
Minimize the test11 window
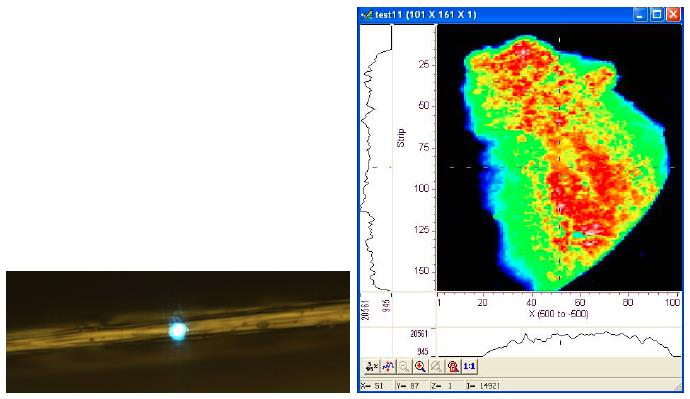point(640,15)
